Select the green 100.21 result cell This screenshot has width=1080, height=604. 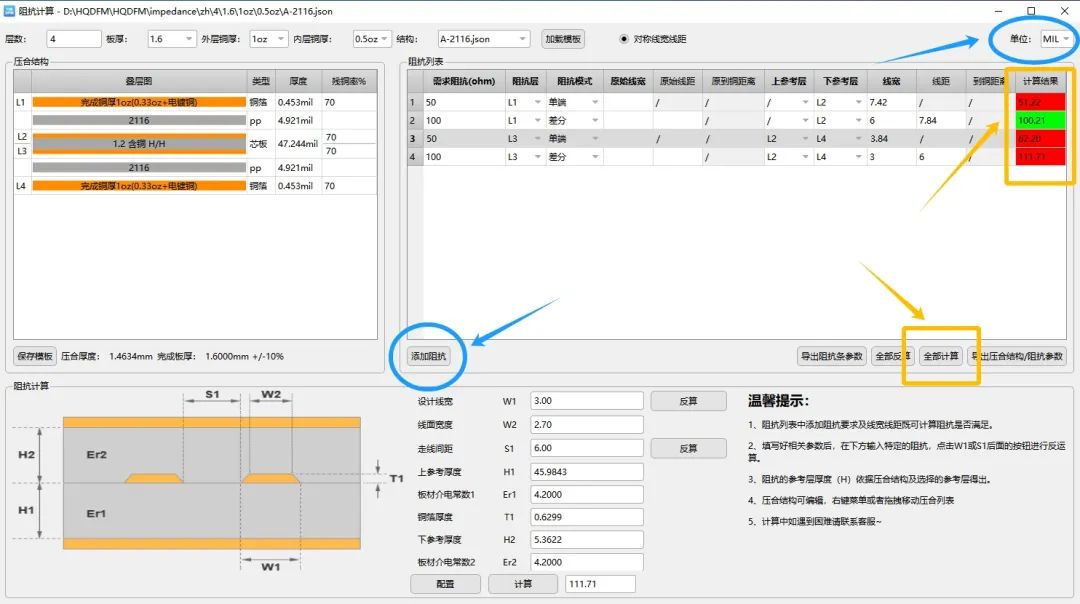(x=1040, y=120)
